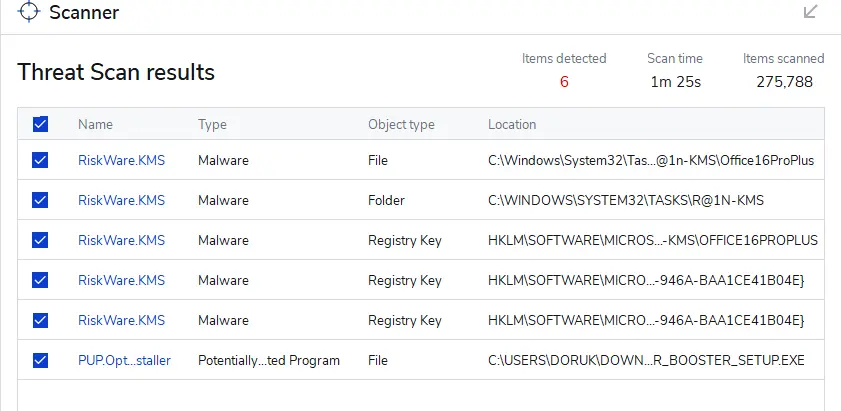Sort results by Type column header

[212, 124]
